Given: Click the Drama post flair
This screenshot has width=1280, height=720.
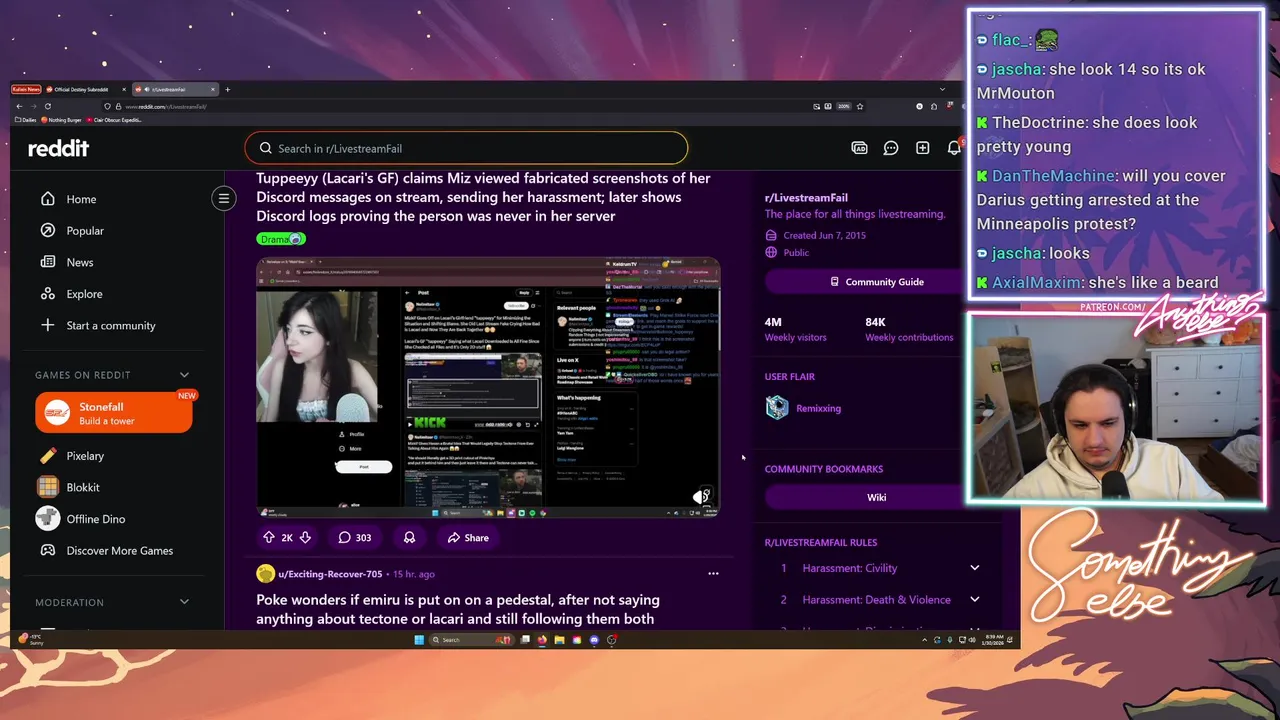Looking at the screenshot, I should (281, 239).
